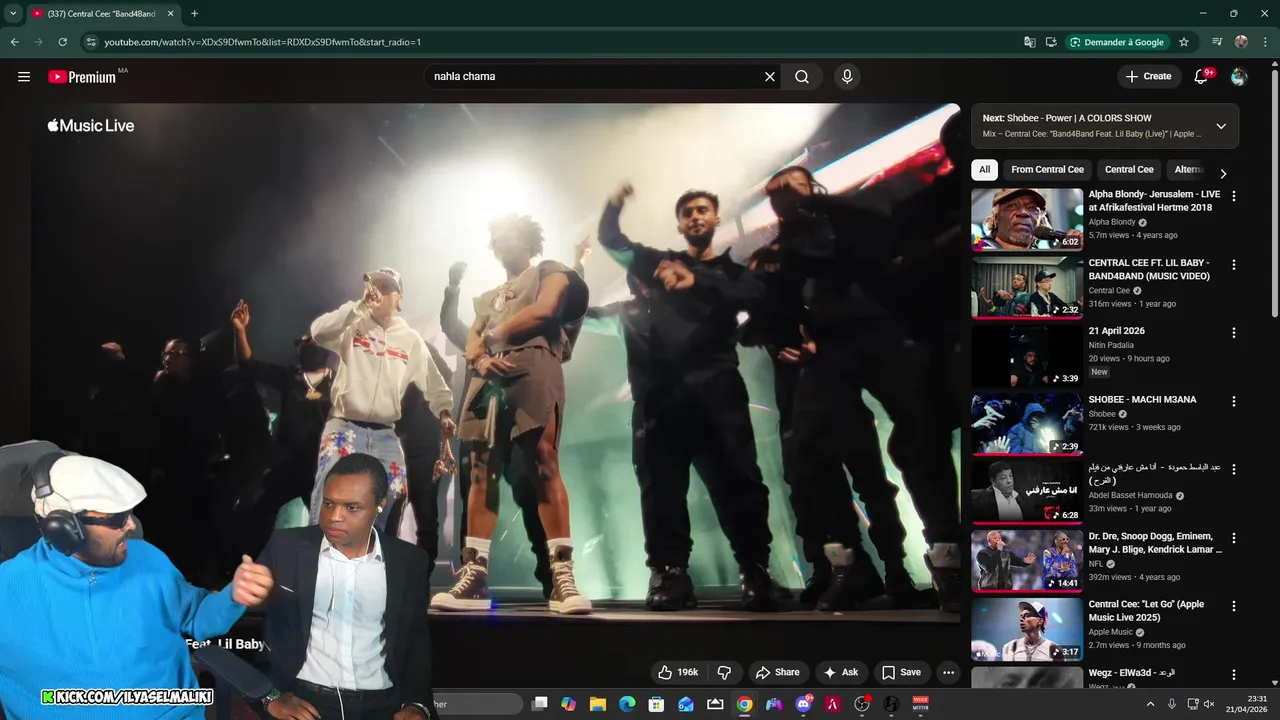Play SHOBEE MACHI M3ANA thumbnail
Screen dimensions: 1280x720
pyautogui.click(x=1027, y=423)
